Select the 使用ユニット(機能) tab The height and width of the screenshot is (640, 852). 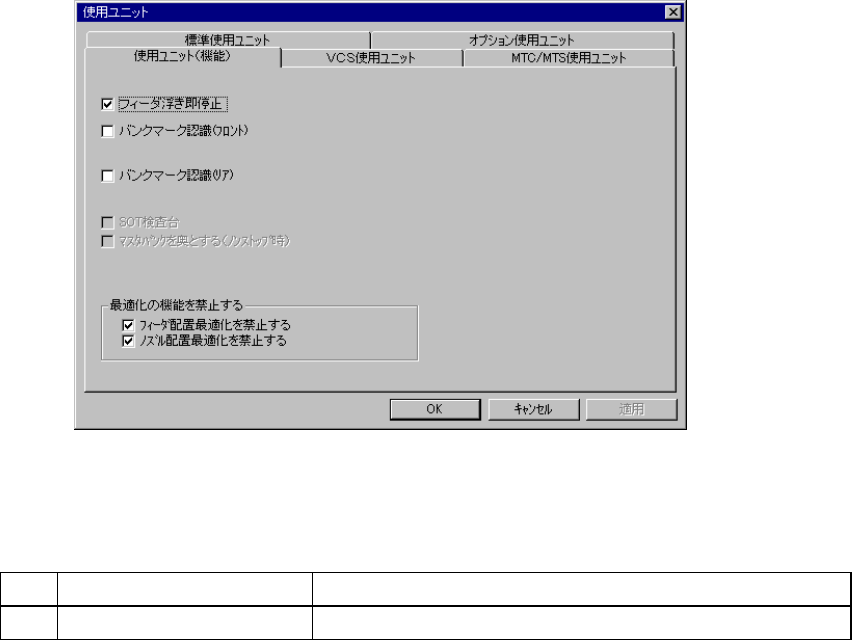tap(183, 57)
